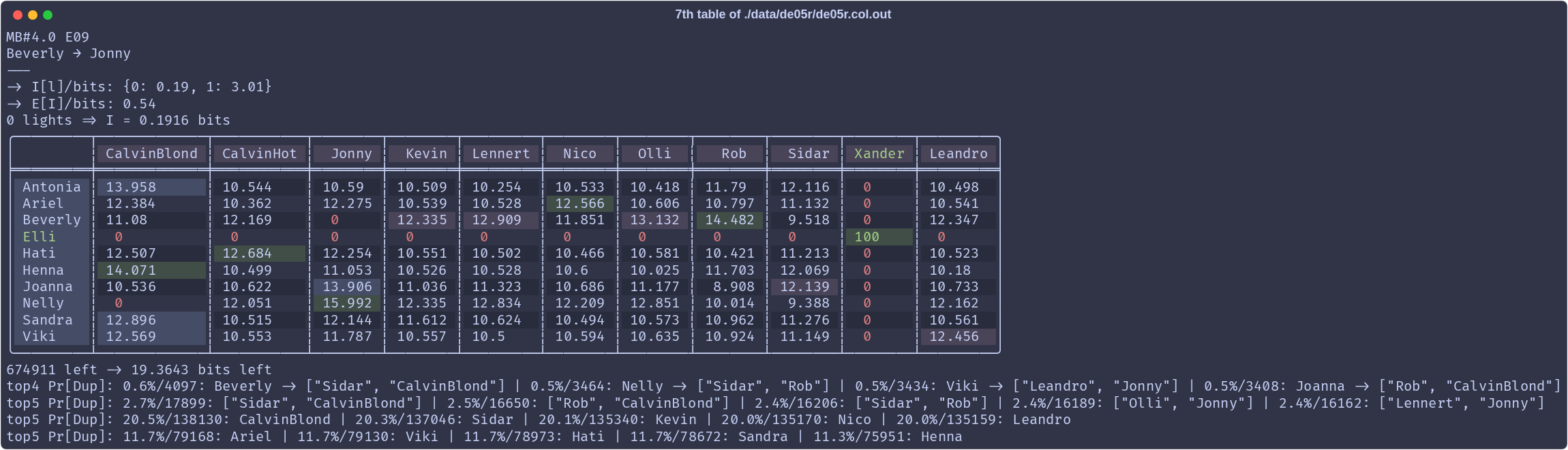Click the '0 lights ⇒ I = 0.1916 bits' line
Image resolution: width=1568 pixels, height=450 pixels.
tap(118, 120)
